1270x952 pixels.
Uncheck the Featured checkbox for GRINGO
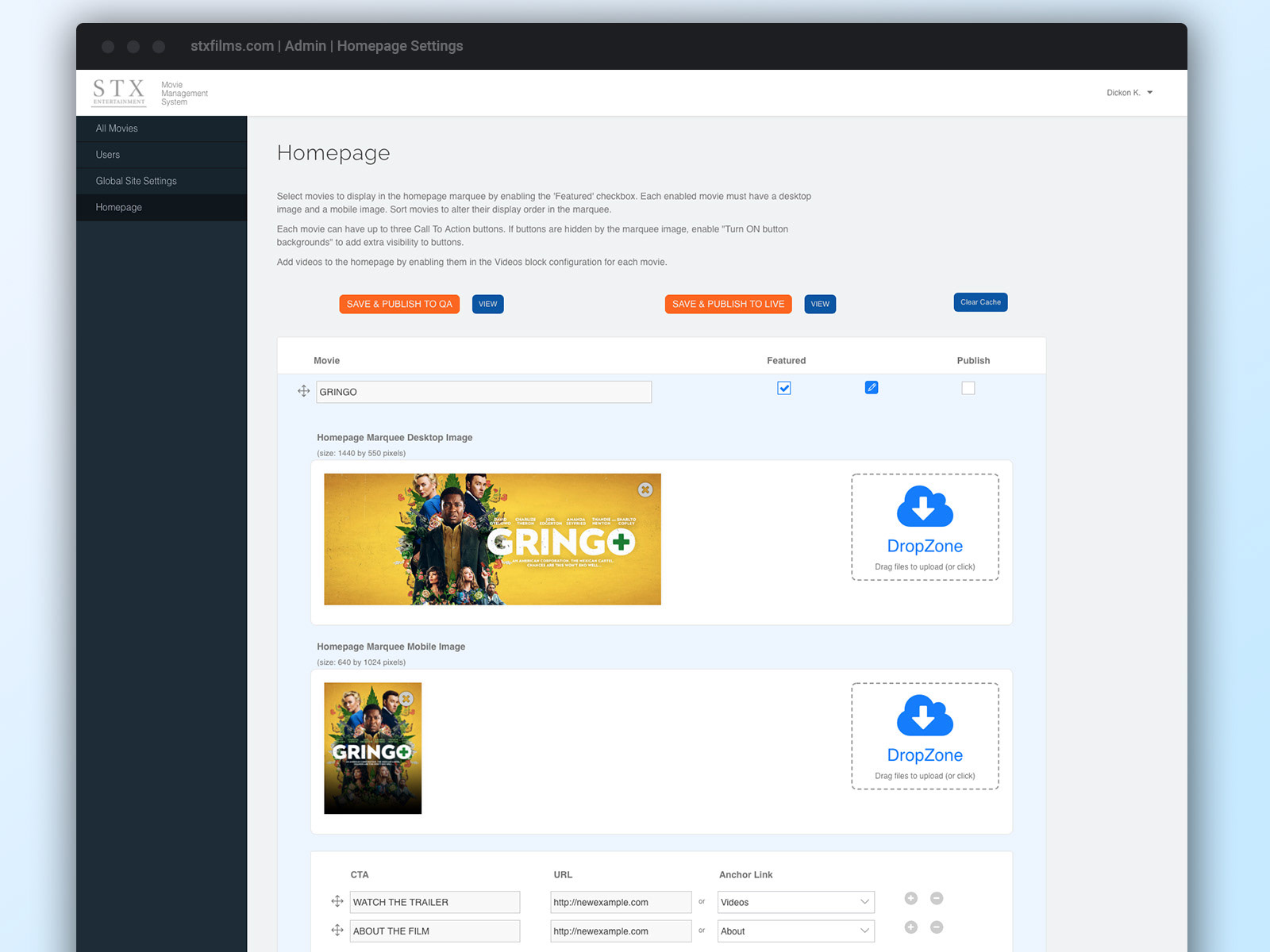pos(784,388)
